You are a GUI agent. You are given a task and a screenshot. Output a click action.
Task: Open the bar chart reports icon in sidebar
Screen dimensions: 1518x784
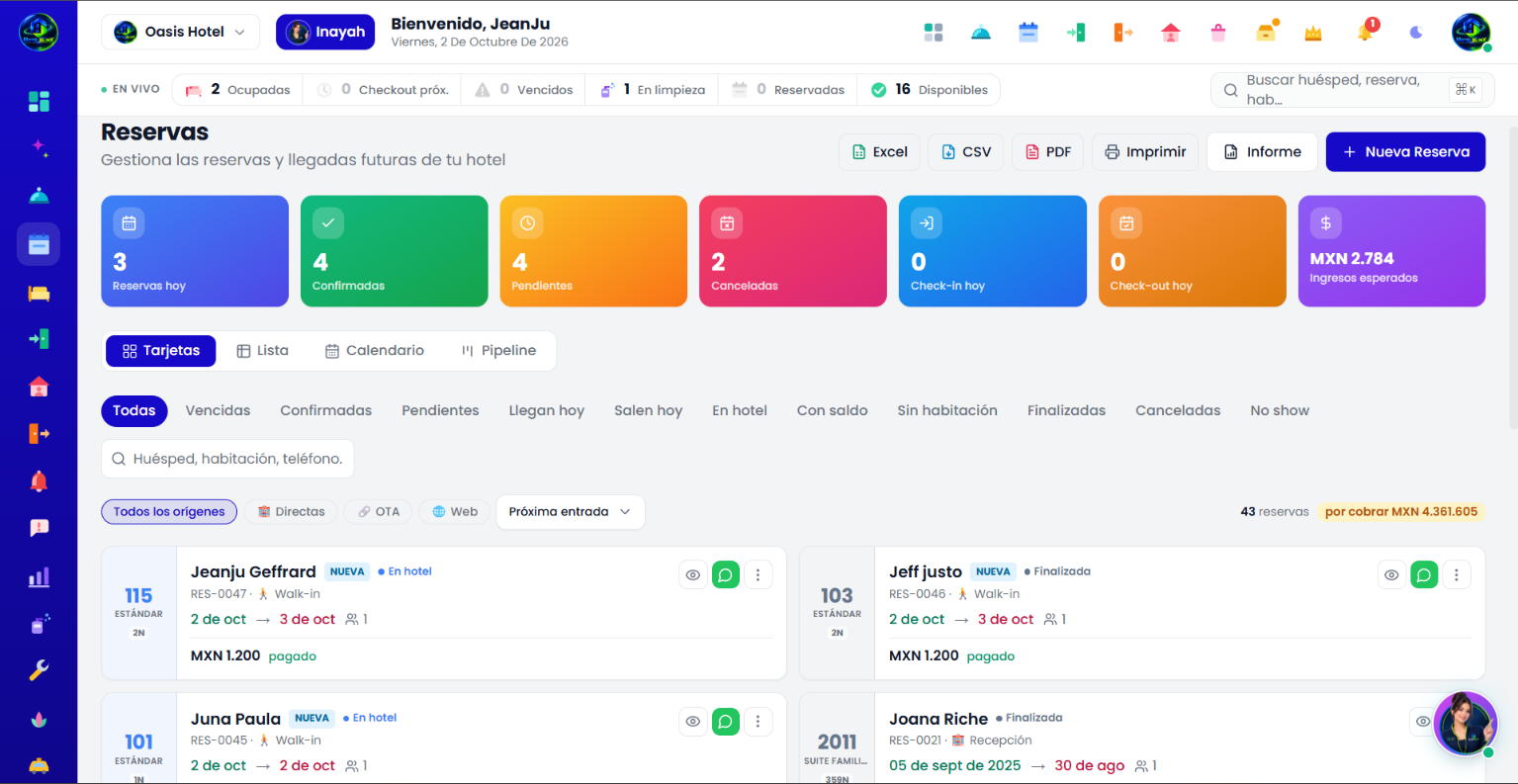[39, 577]
